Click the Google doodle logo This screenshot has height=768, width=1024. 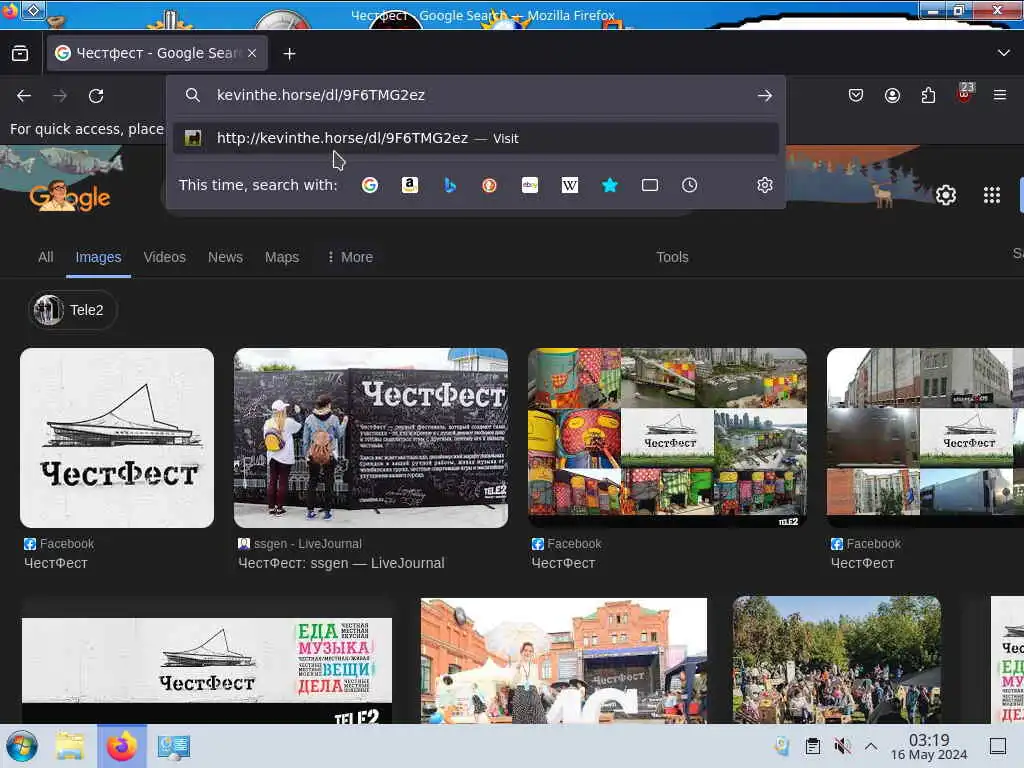[70, 195]
